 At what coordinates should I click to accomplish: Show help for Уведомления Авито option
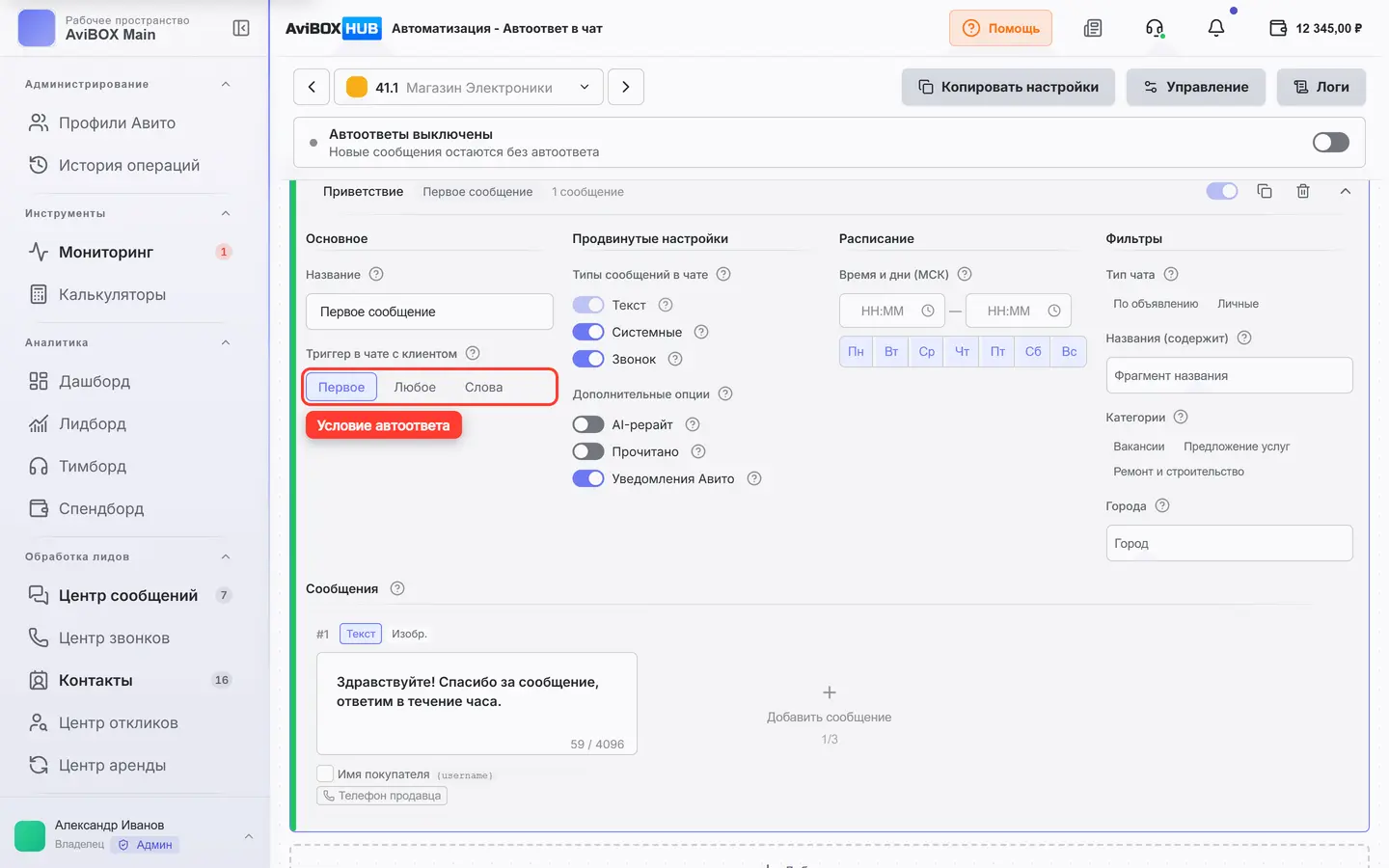point(754,478)
